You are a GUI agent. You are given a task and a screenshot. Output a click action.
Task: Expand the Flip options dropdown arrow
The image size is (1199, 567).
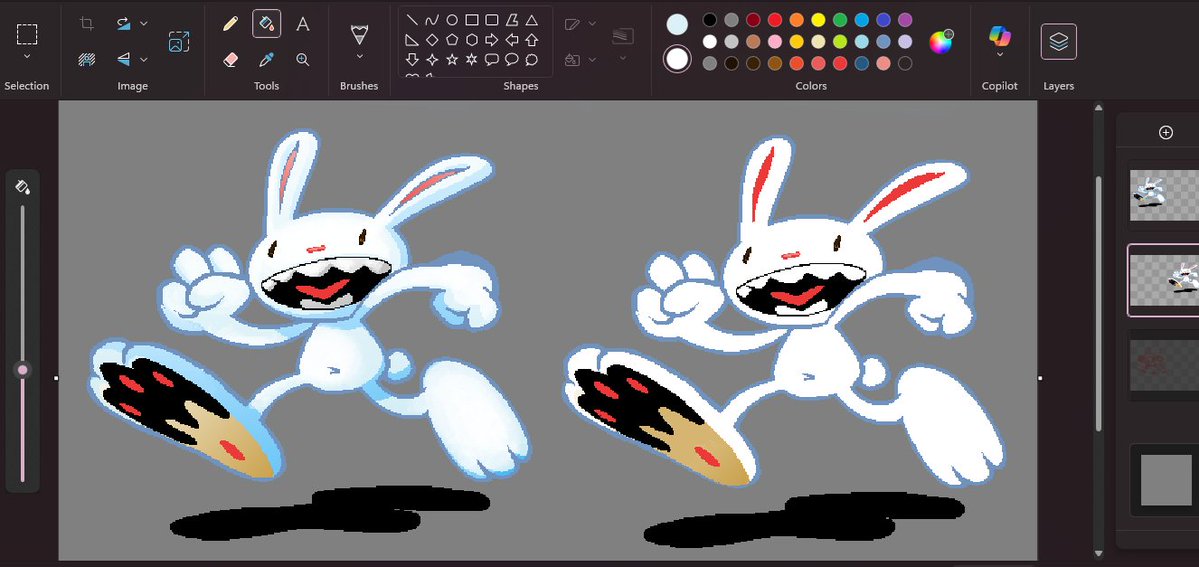(x=144, y=59)
